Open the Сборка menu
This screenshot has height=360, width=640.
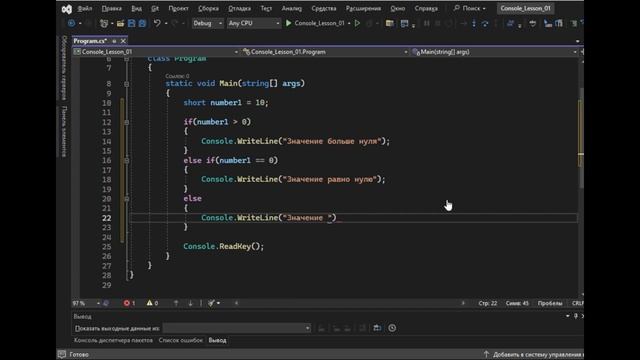click(208, 8)
